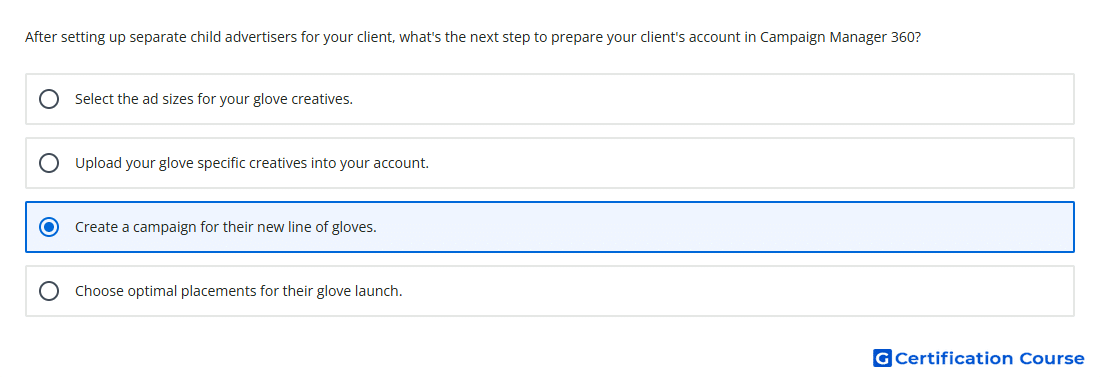Screen dimensions: 1100x377
Task: Pick the first answer card about ad sizes
Action: pyautogui.click(x=550, y=99)
